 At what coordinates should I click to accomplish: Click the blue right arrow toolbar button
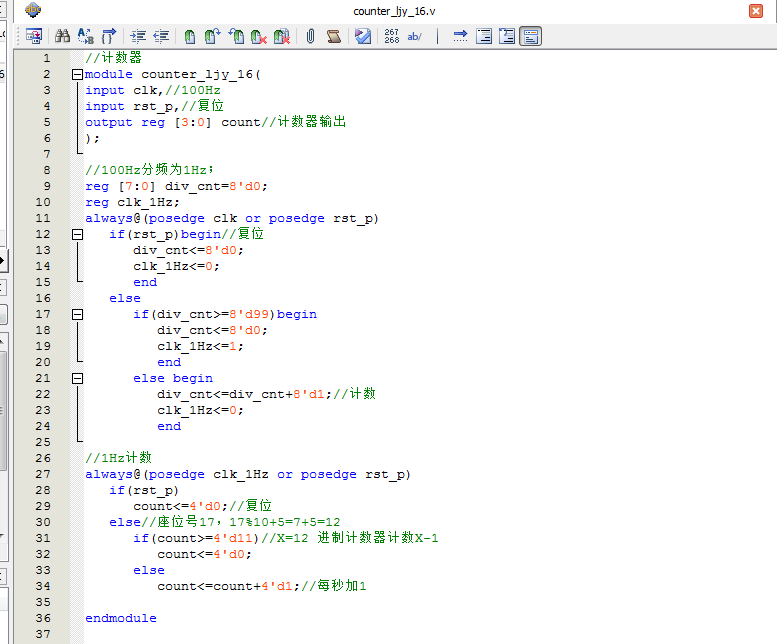pos(460,36)
